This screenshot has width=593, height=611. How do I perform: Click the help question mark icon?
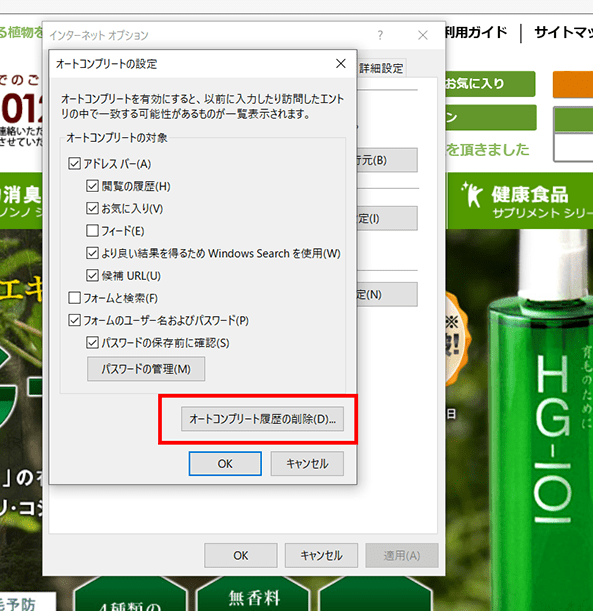click(x=380, y=35)
